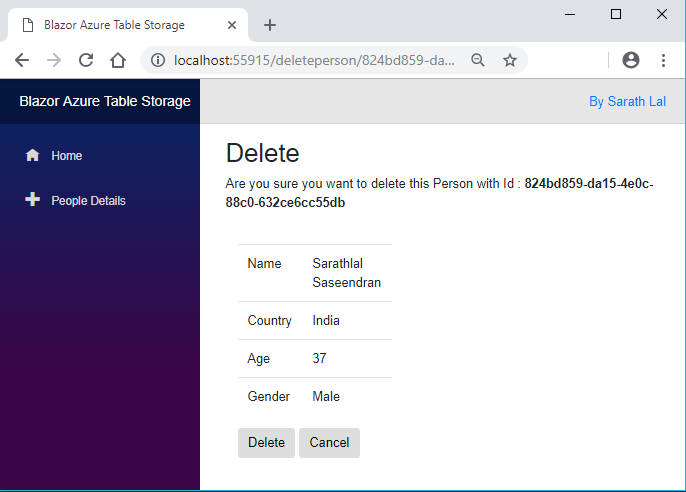This screenshot has height=492, width=686.
Task: Click the India country value
Action: click(326, 320)
